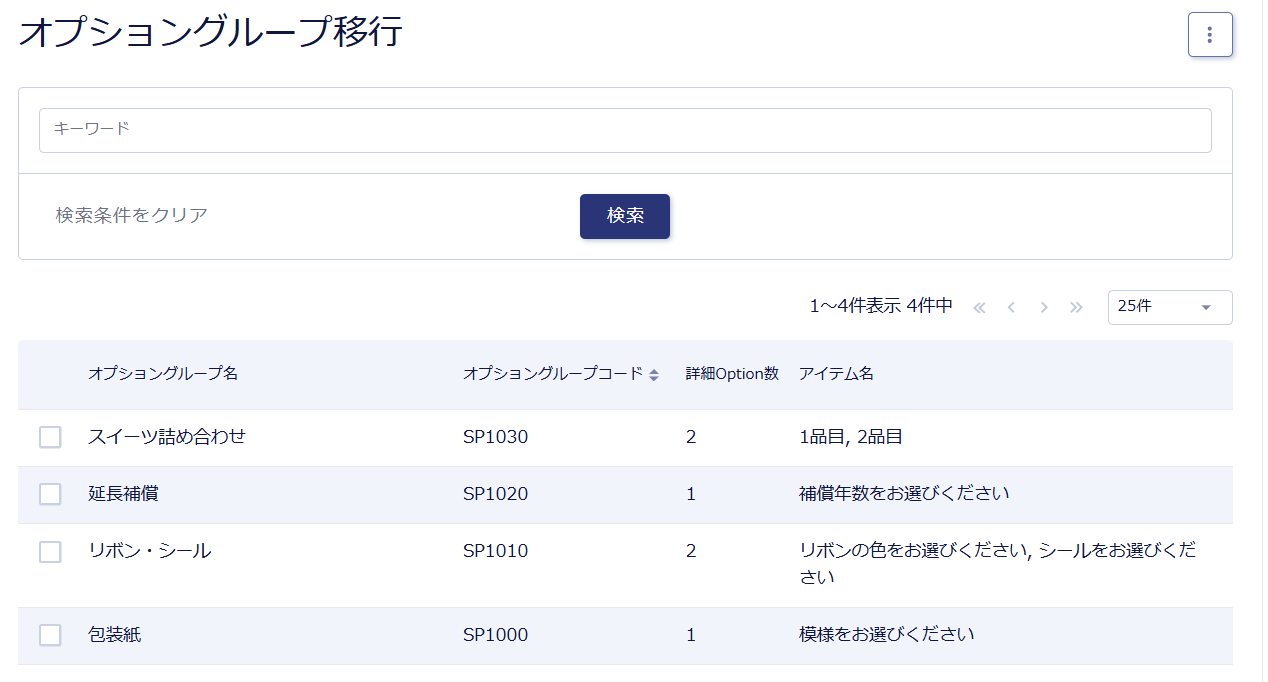Enable the 包装紙 row checkbox
The image size is (1268, 682).
point(50,635)
